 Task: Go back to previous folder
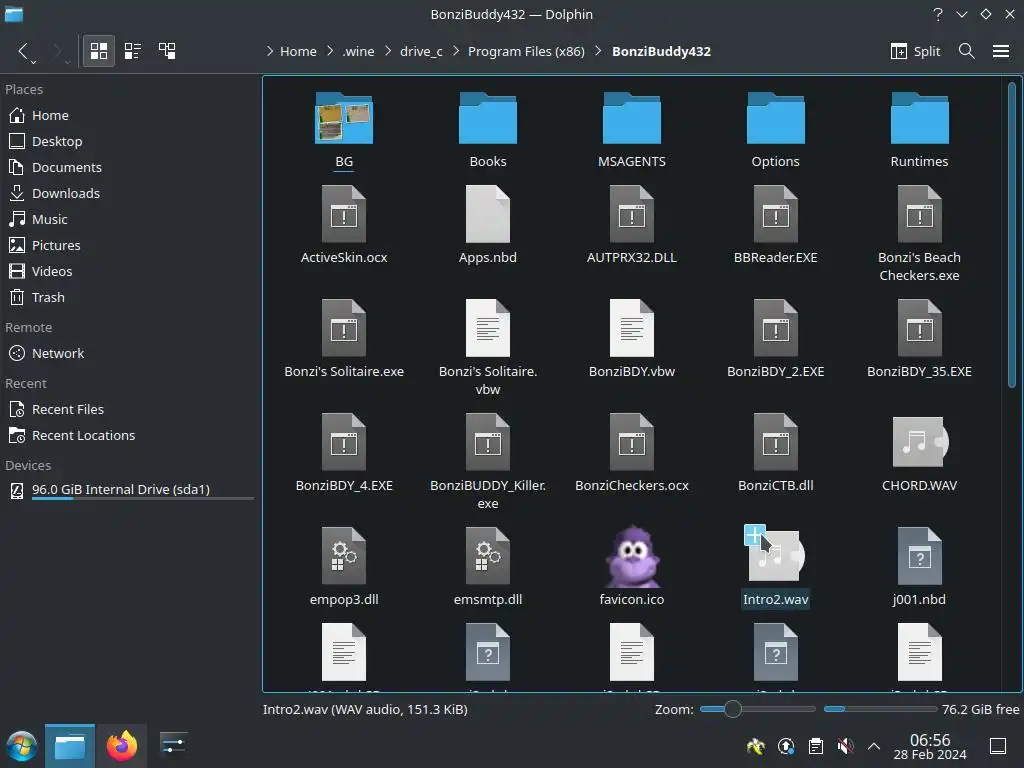click(x=24, y=51)
